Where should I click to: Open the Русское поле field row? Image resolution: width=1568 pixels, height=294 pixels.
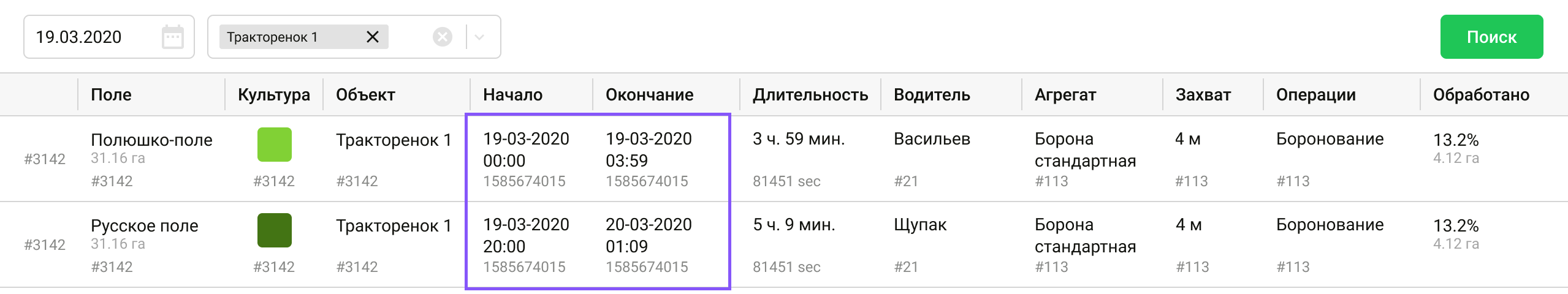(144, 226)
